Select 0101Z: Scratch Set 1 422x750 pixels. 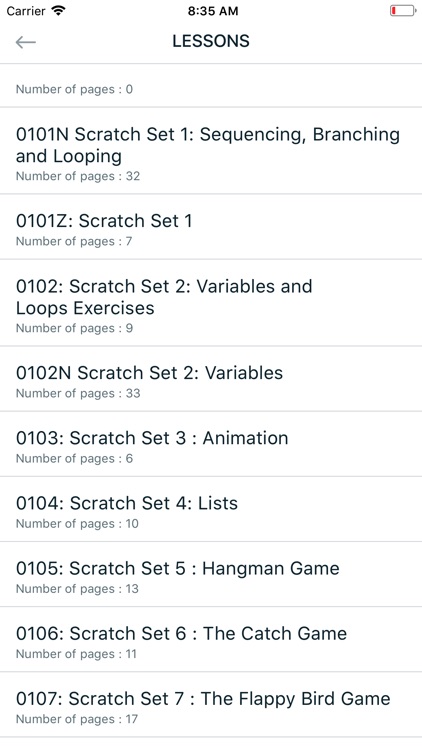211,227
